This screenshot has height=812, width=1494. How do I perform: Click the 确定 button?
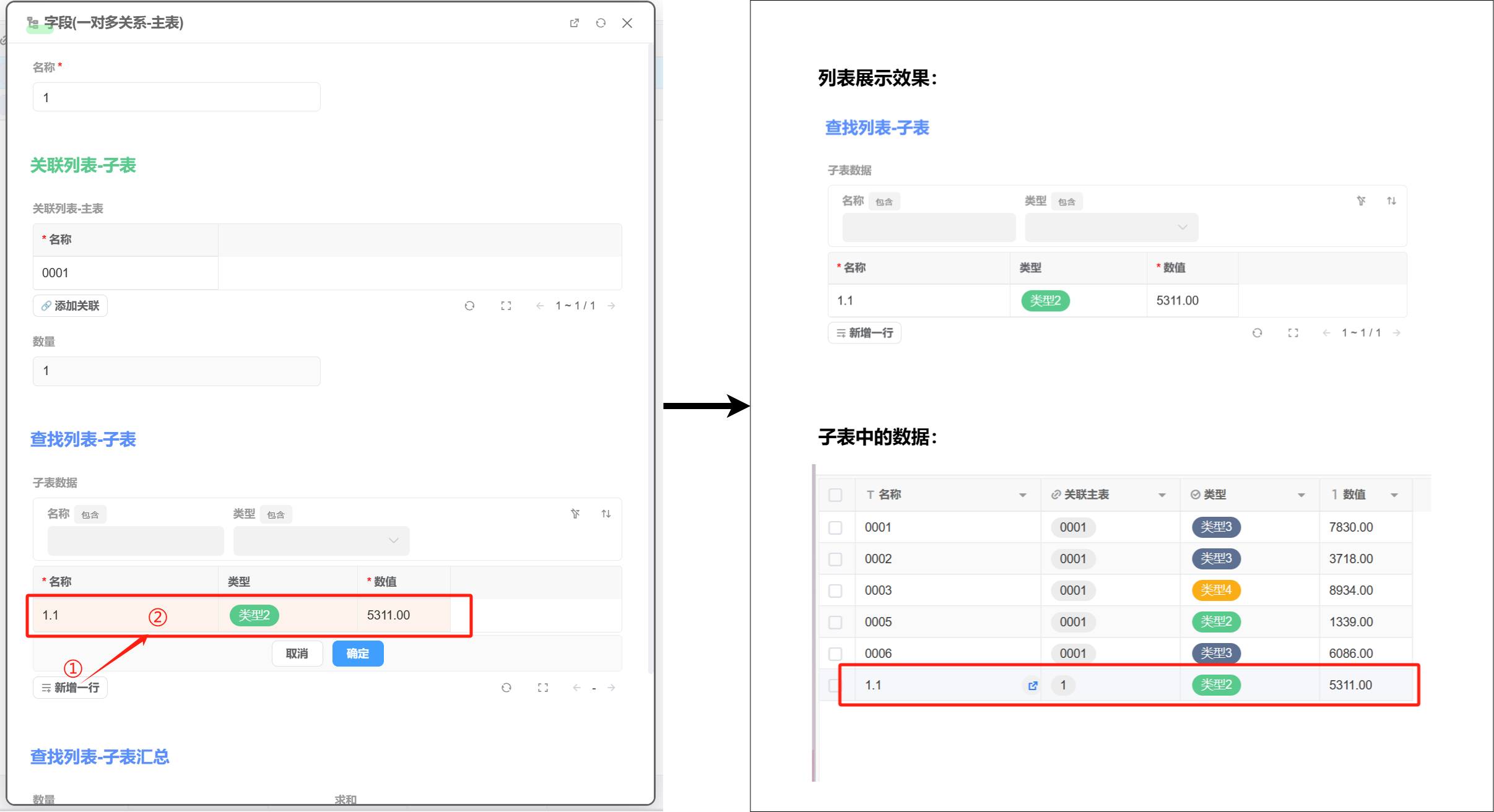click(358, 654)
